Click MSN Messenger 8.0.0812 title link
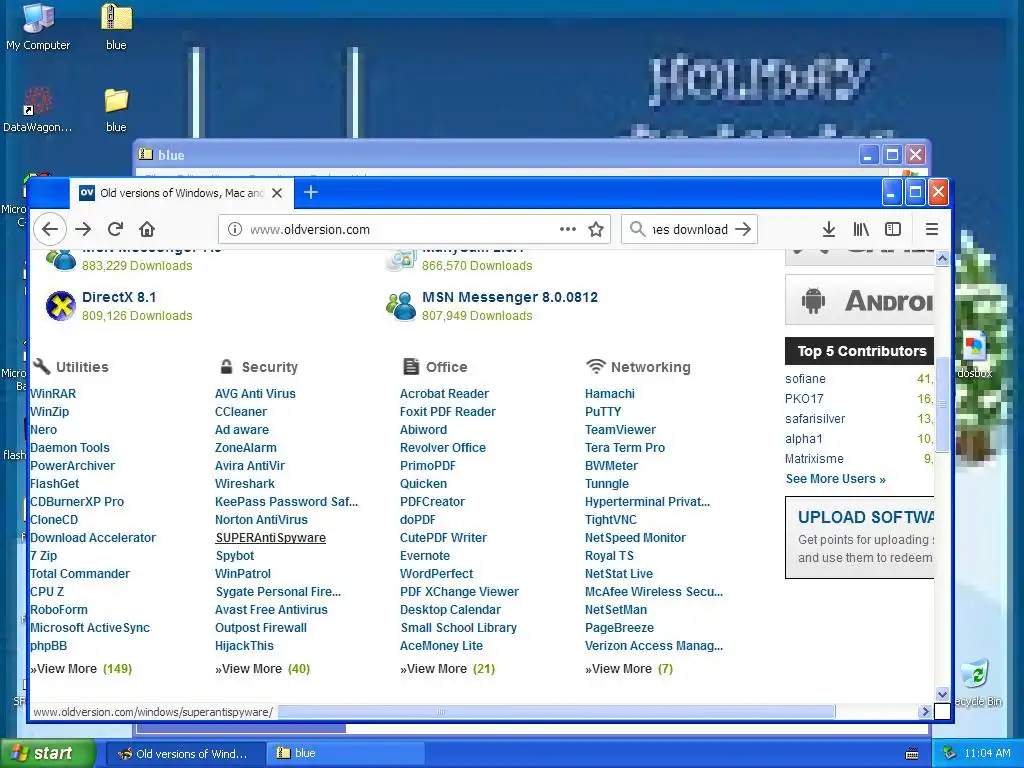 pos(509,297)
